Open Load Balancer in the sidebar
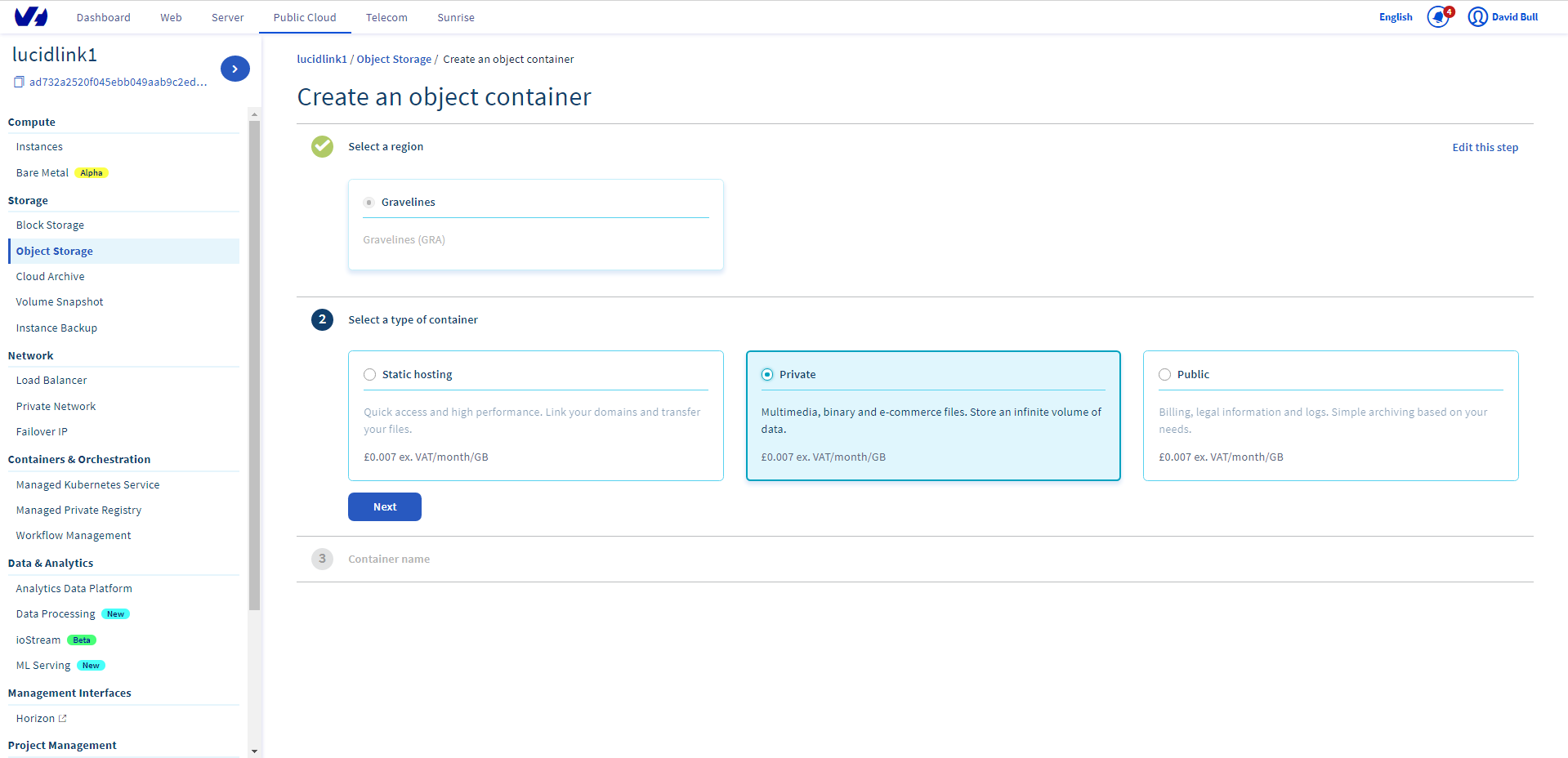 (51, 381)
